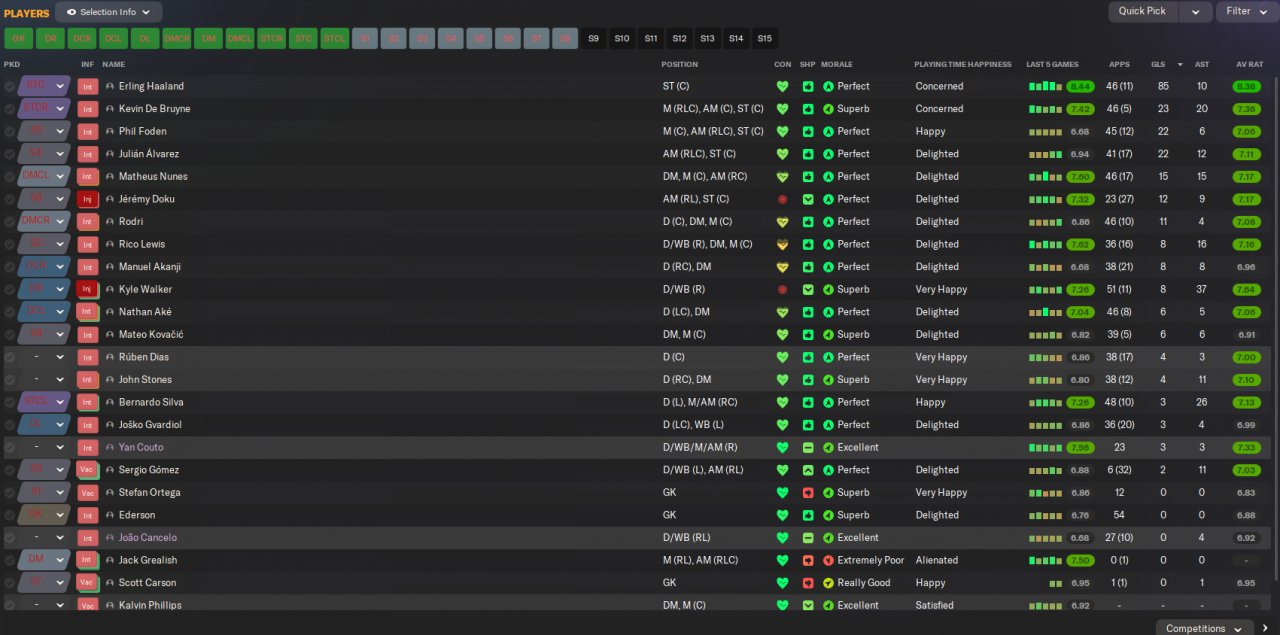Viewport: 1280px width, 635px height.
Task: Select the S1 substitute slot button
Action: (x=365, y=39)
